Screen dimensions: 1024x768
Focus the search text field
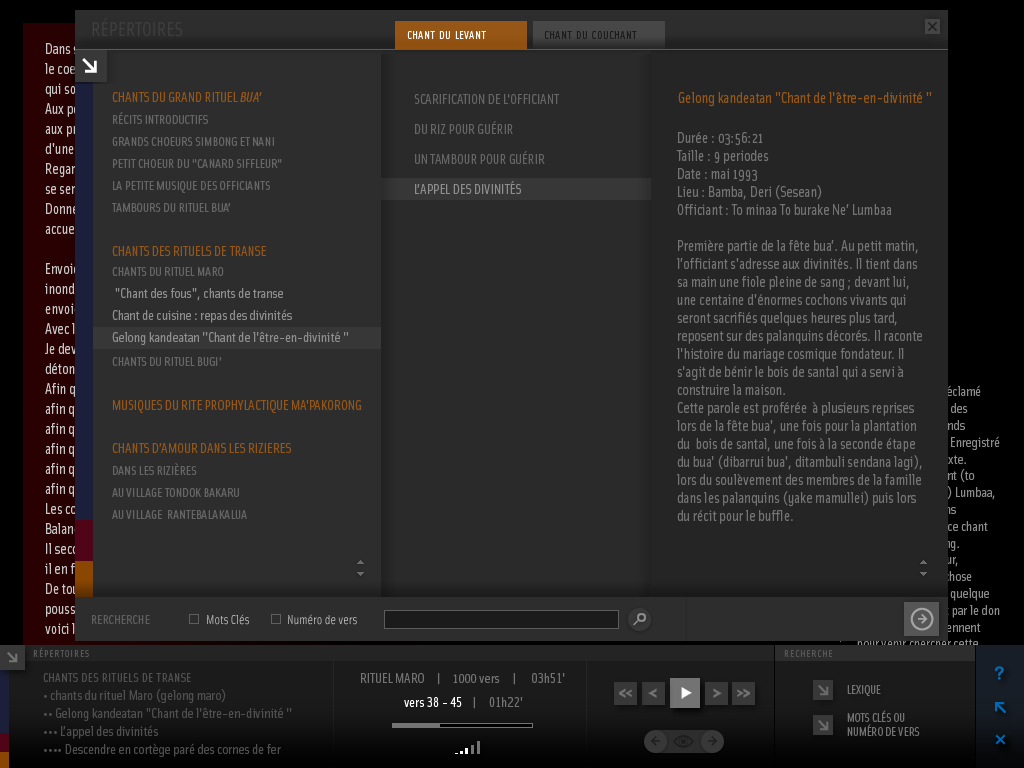[501, 619]
